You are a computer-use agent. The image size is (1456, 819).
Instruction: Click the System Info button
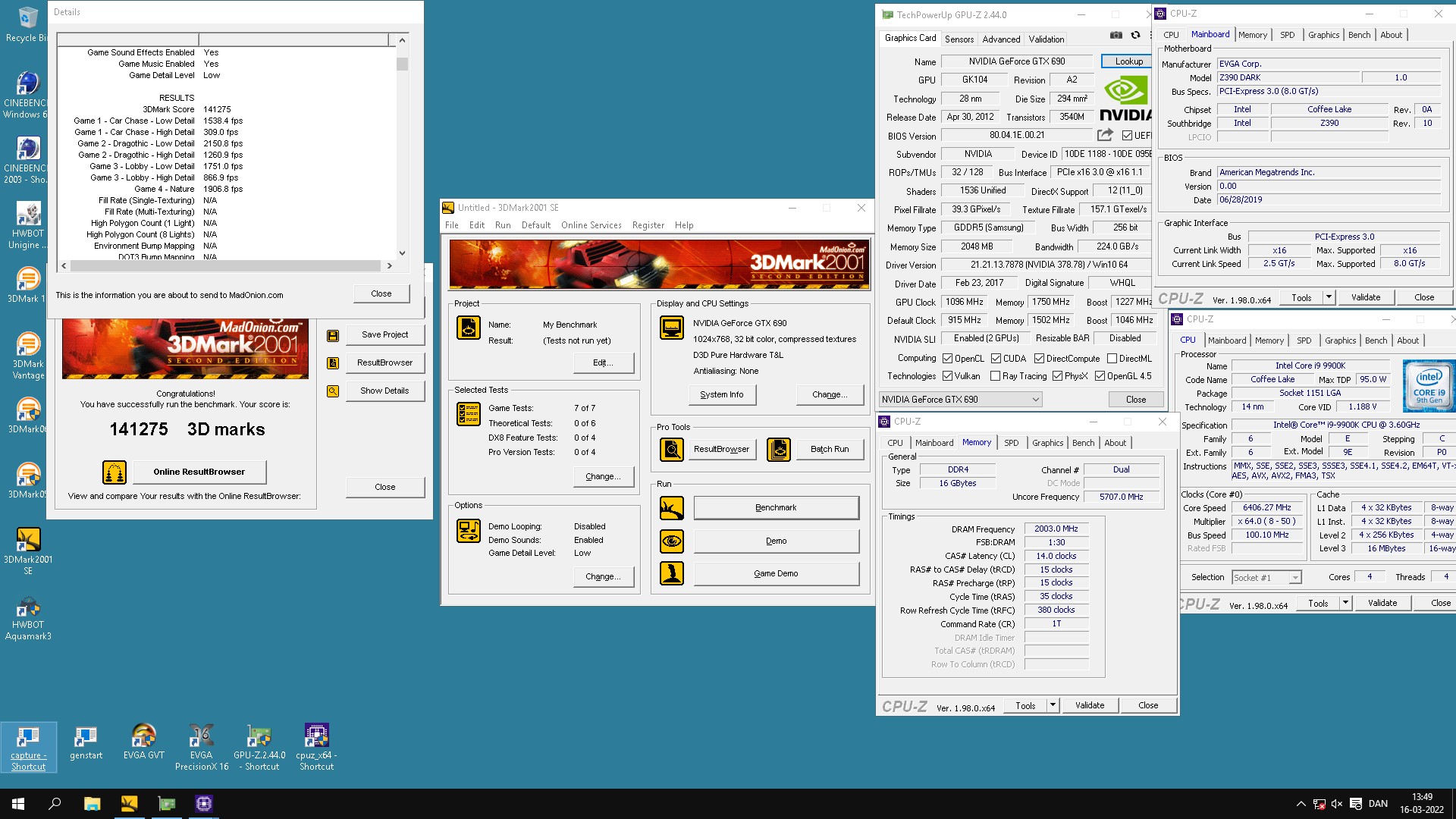pyautogui.click(x=722, y=394)
